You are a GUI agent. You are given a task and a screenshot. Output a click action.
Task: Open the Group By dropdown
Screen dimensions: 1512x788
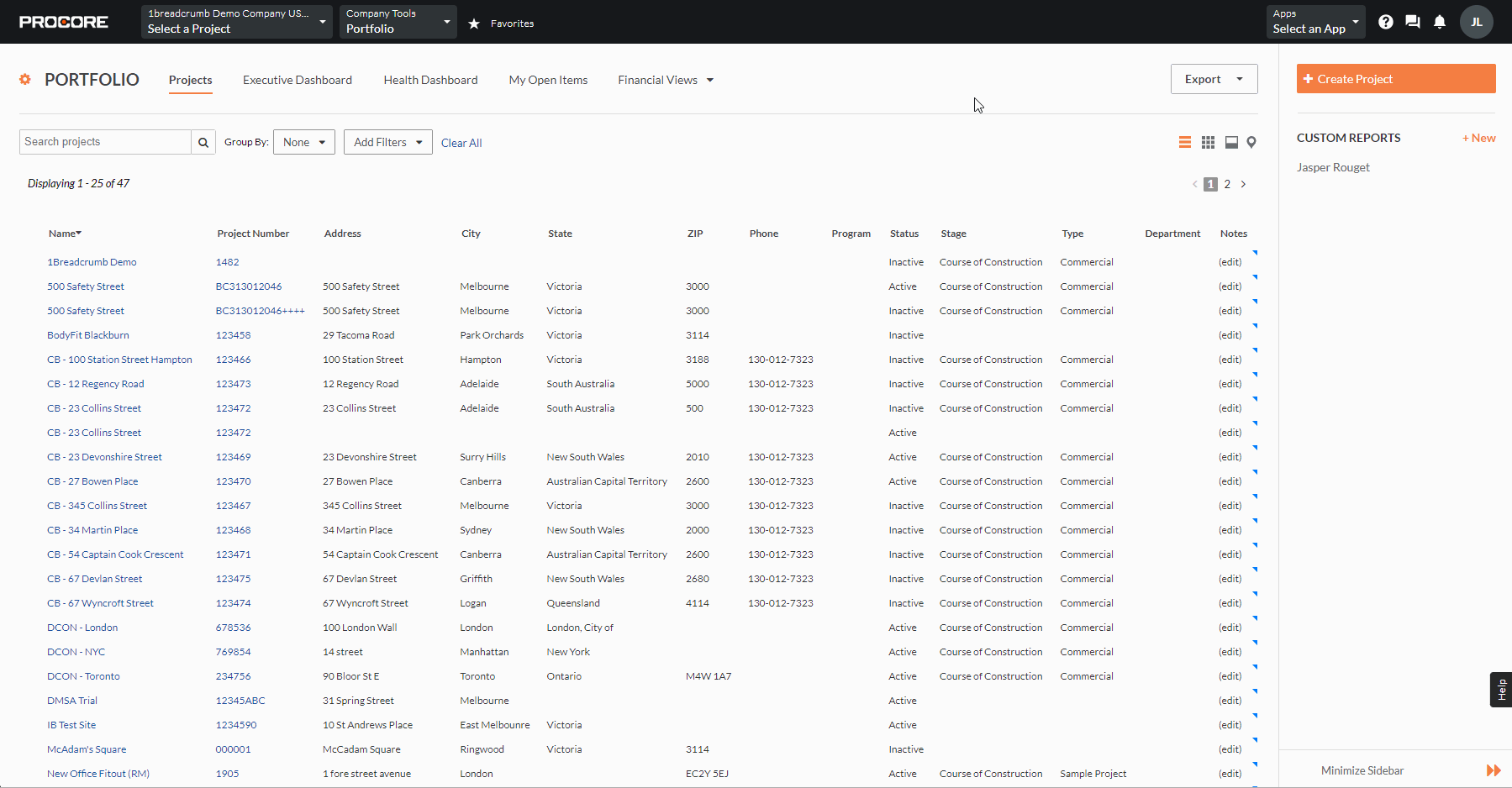[303, 142]
